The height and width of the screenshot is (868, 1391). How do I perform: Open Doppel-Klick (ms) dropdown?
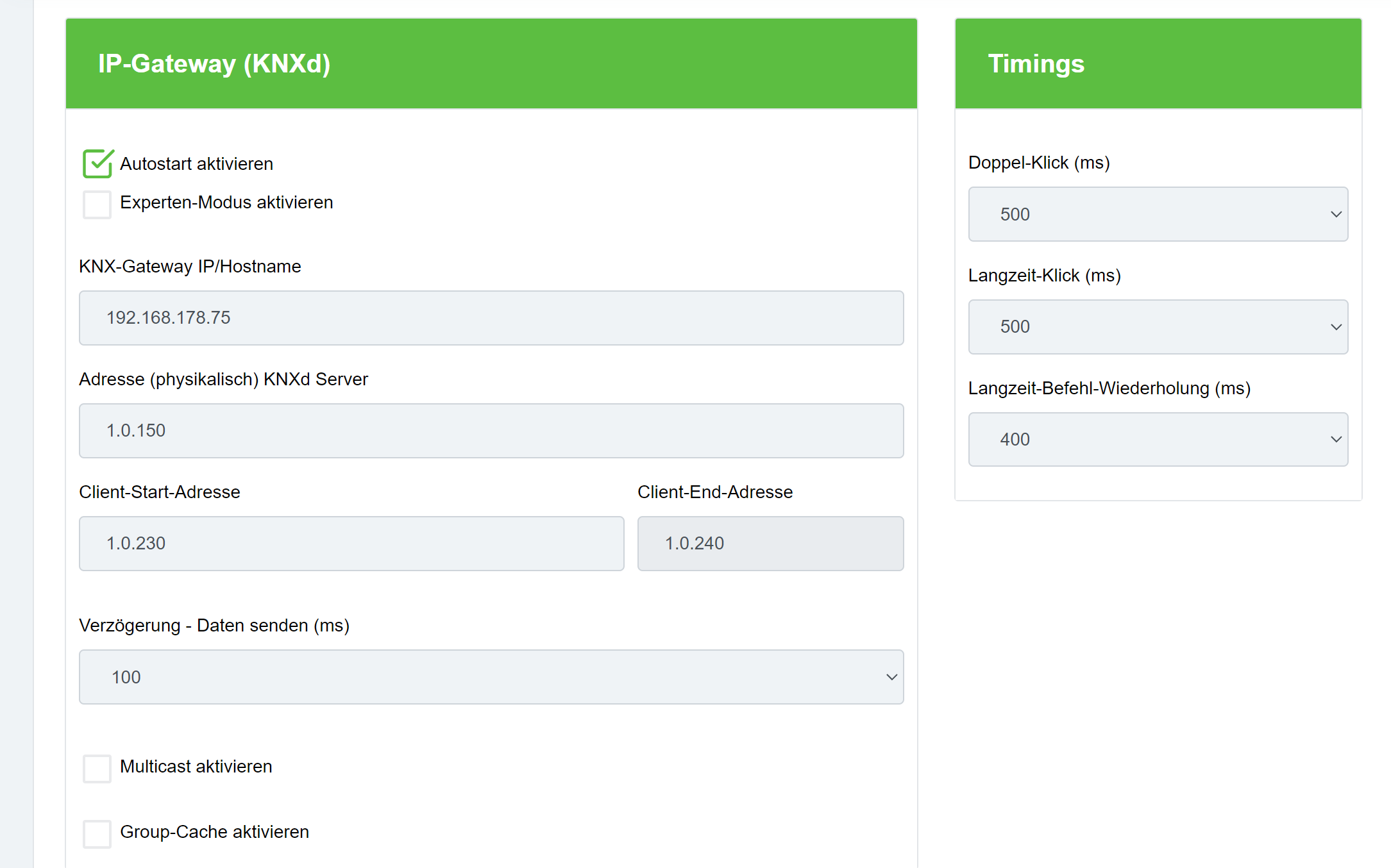[x=1157, y=214]
